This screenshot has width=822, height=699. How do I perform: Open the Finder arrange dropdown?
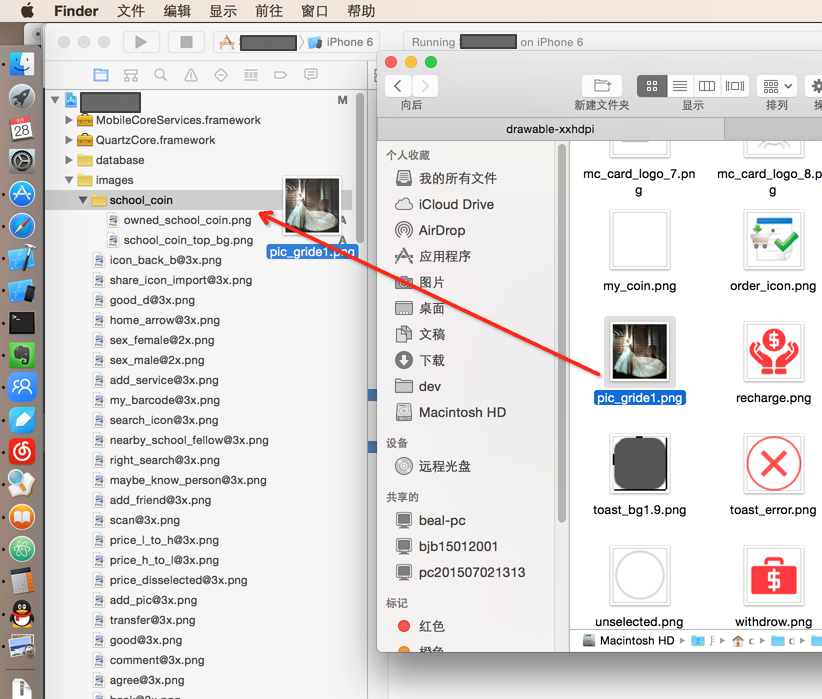click(x=777, y=86)
